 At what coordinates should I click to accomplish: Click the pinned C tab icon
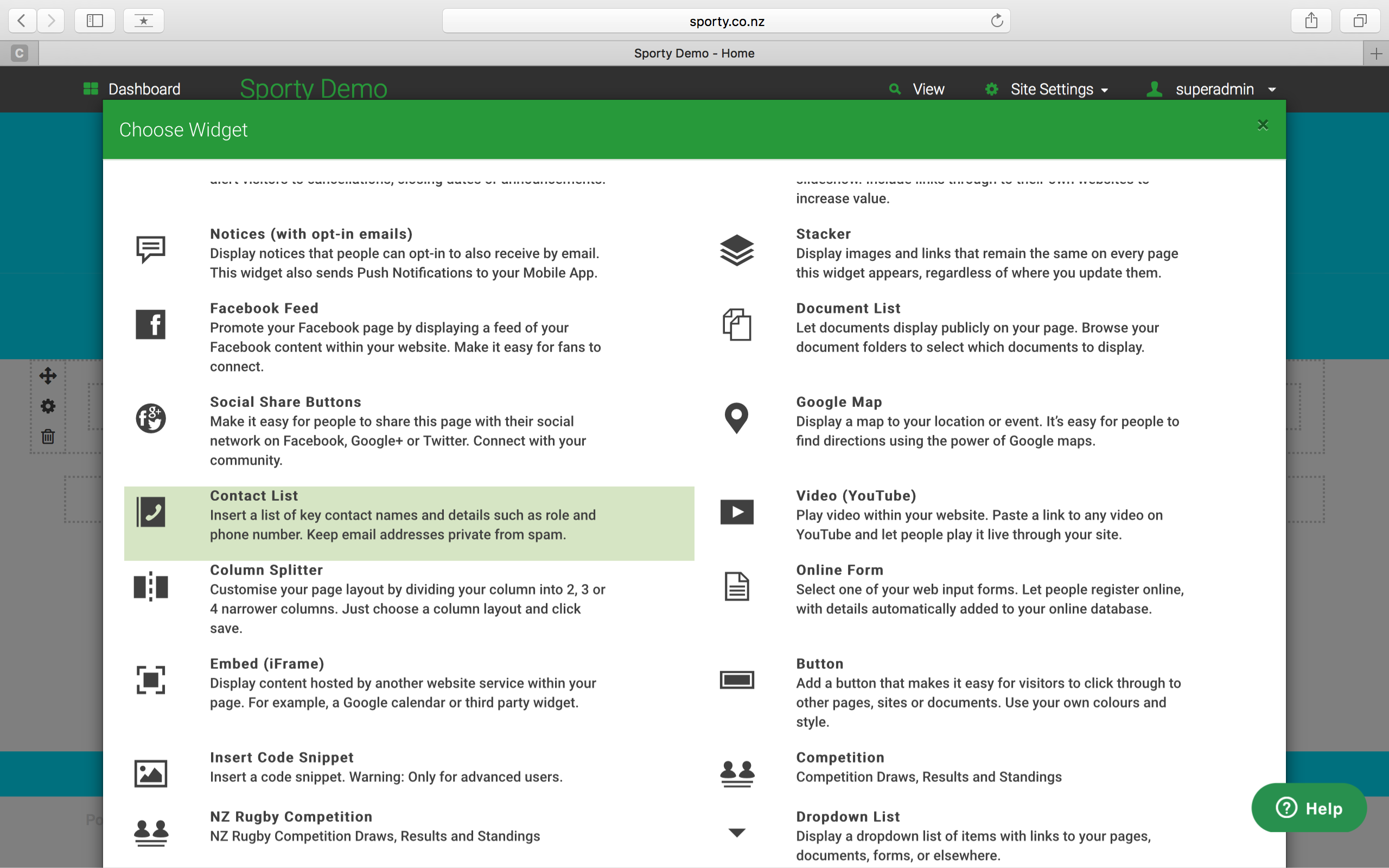[19, 53]
